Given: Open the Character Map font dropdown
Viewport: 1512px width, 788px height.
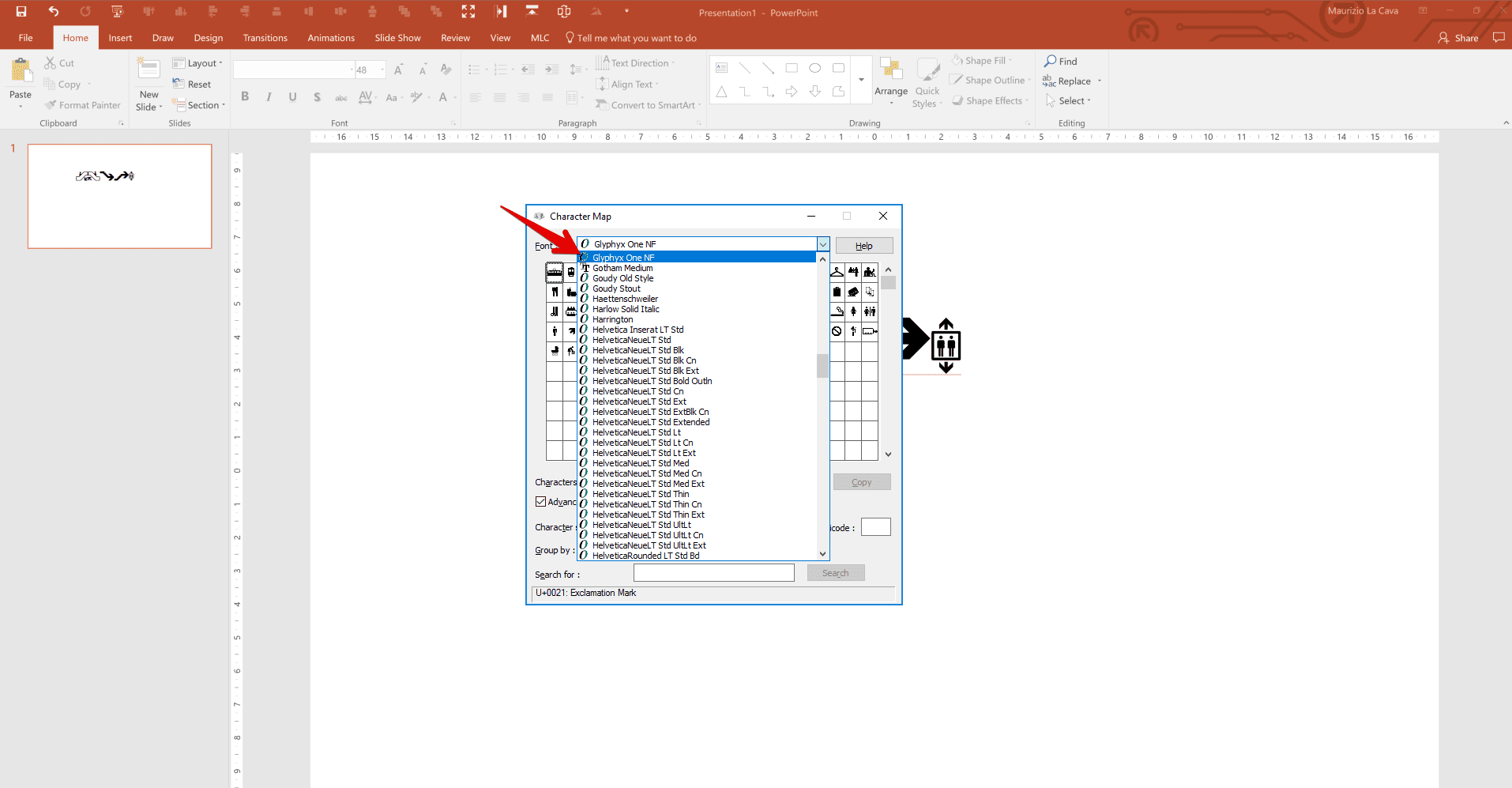Looking at the screenshot, I should coord(822,243).
